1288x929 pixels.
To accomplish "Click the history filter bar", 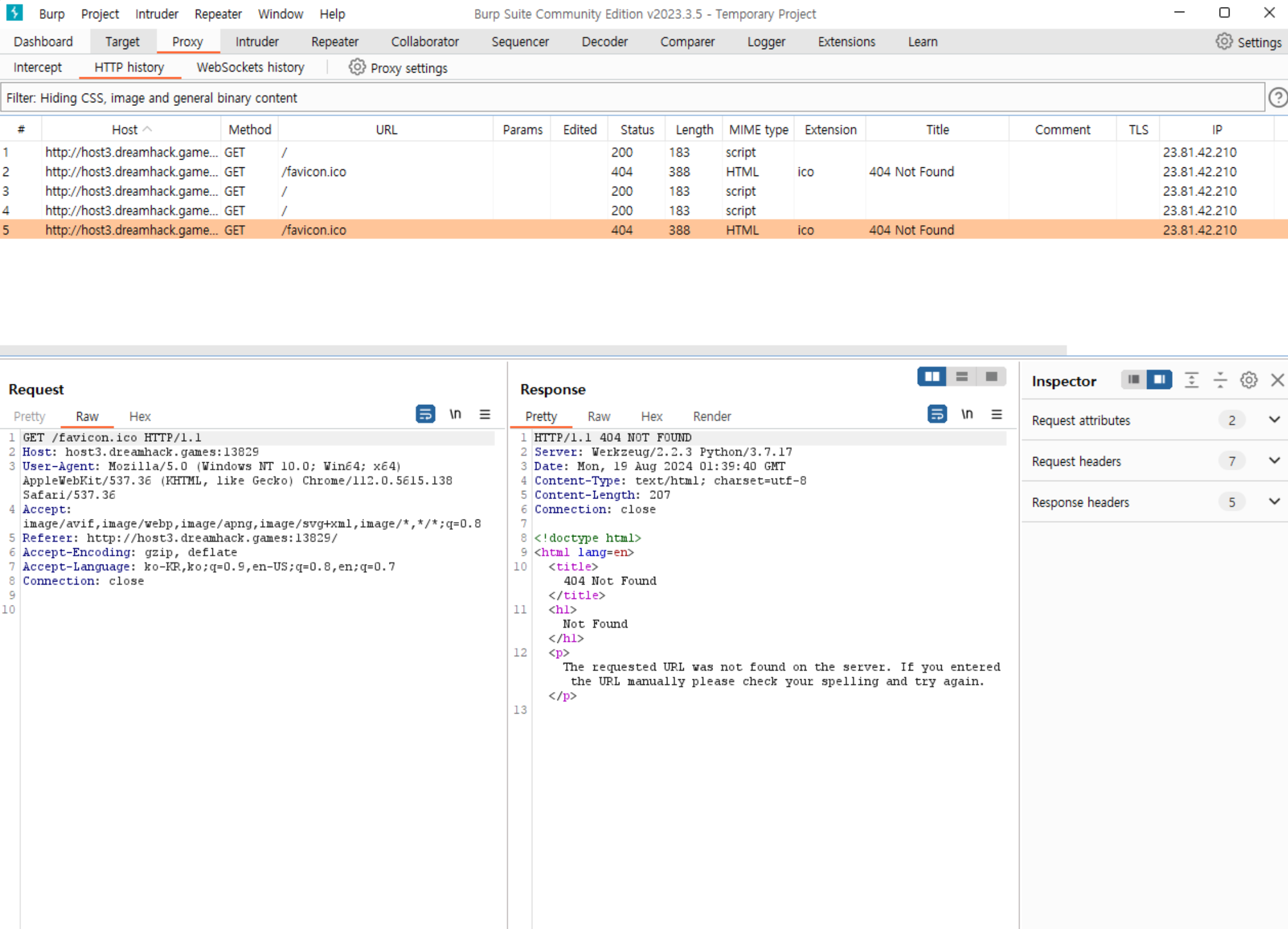I will tap(632, 98).
